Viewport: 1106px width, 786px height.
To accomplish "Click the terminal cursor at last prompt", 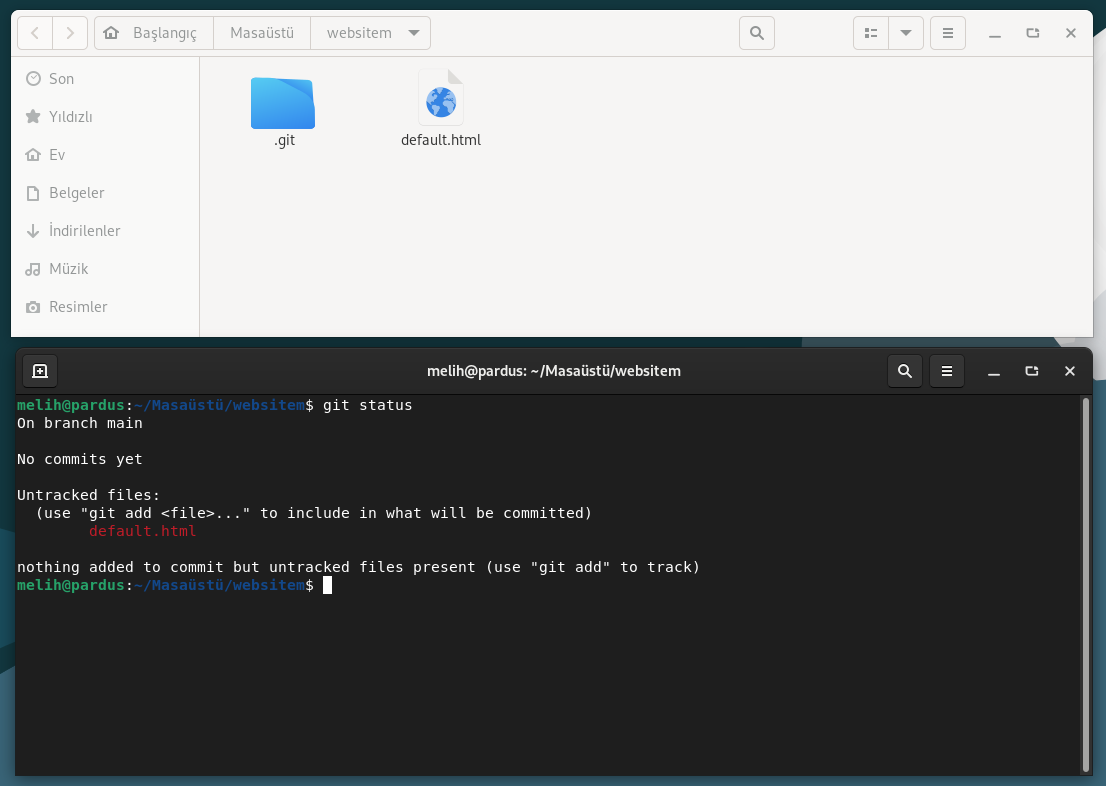I will 327,586.
